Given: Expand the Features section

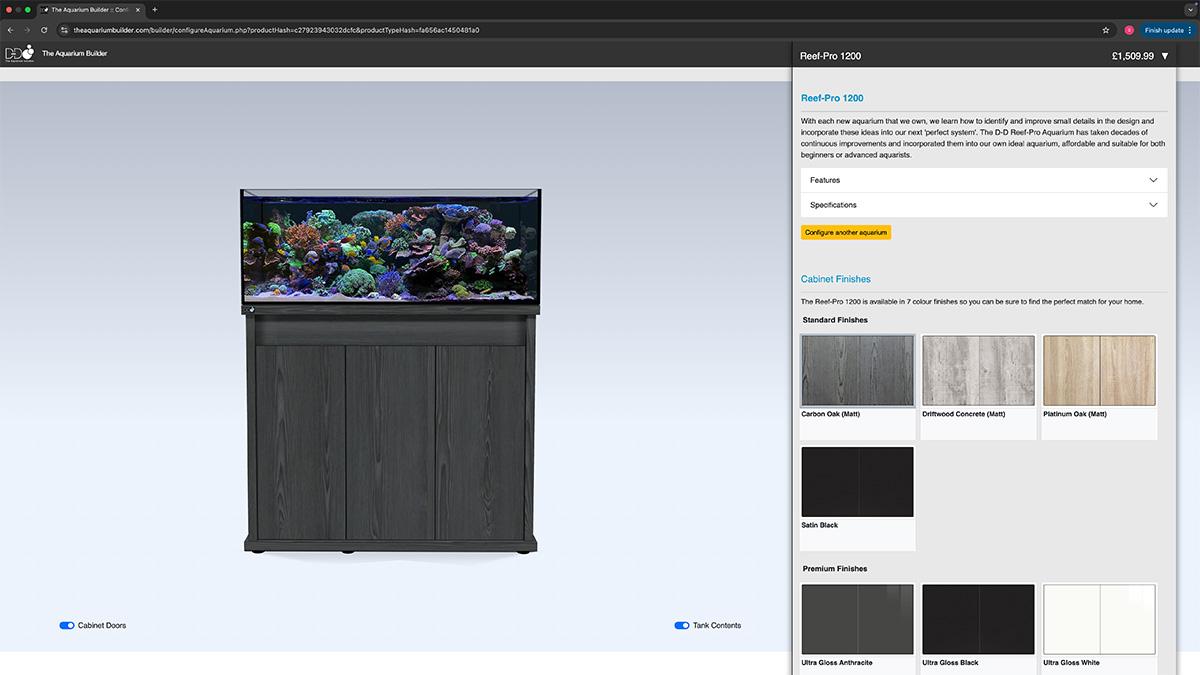Looking at the screenshot, I should (984, 180).
